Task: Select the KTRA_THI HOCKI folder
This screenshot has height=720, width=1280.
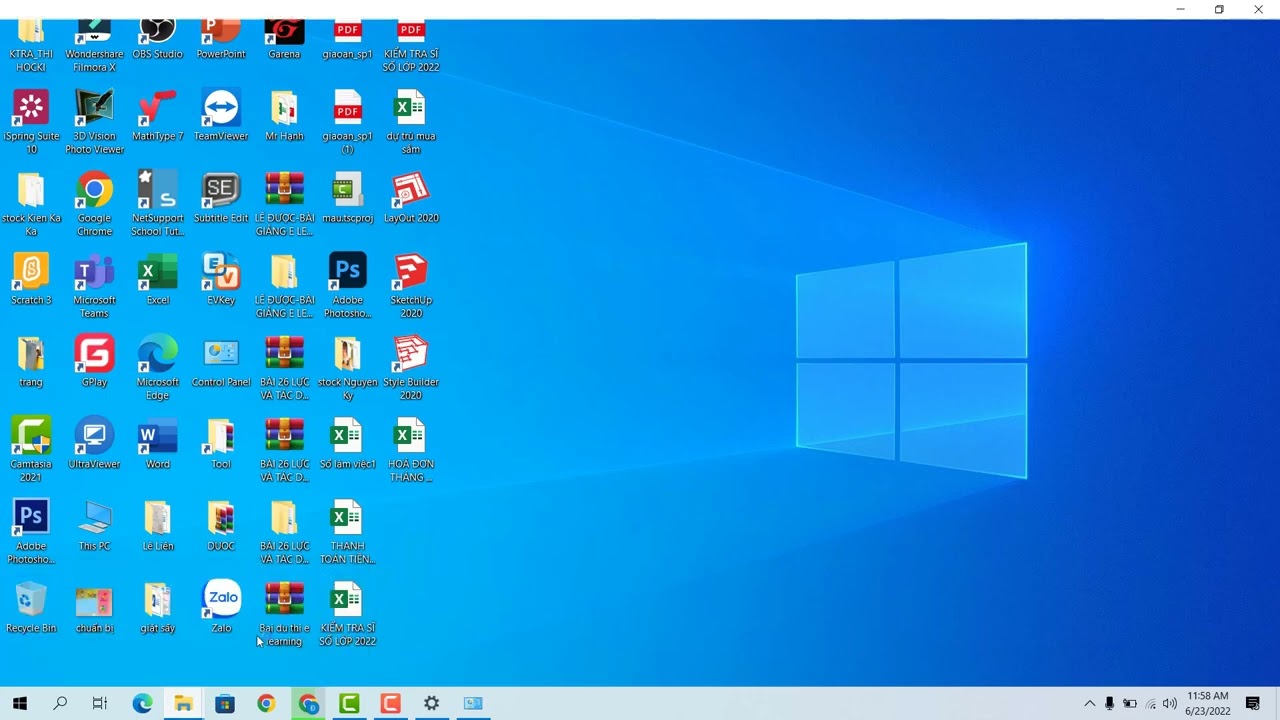Action: [x=31, y=46]
